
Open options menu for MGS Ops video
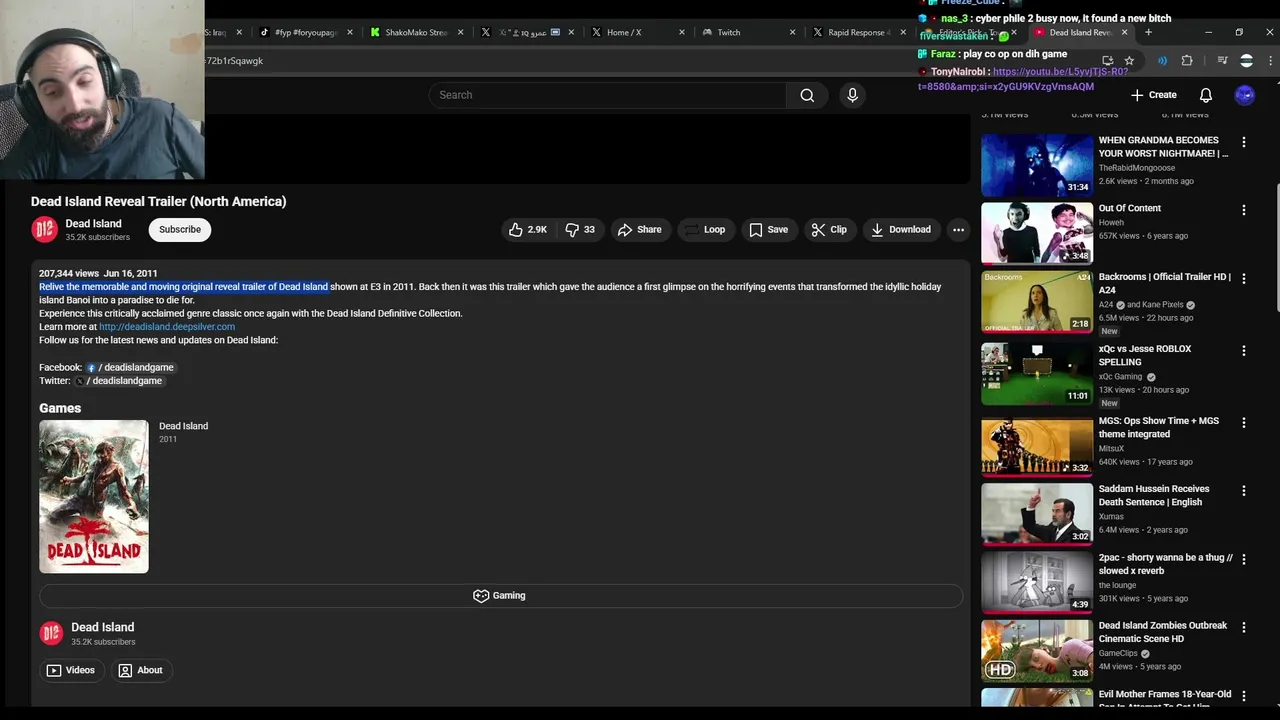1244,423
